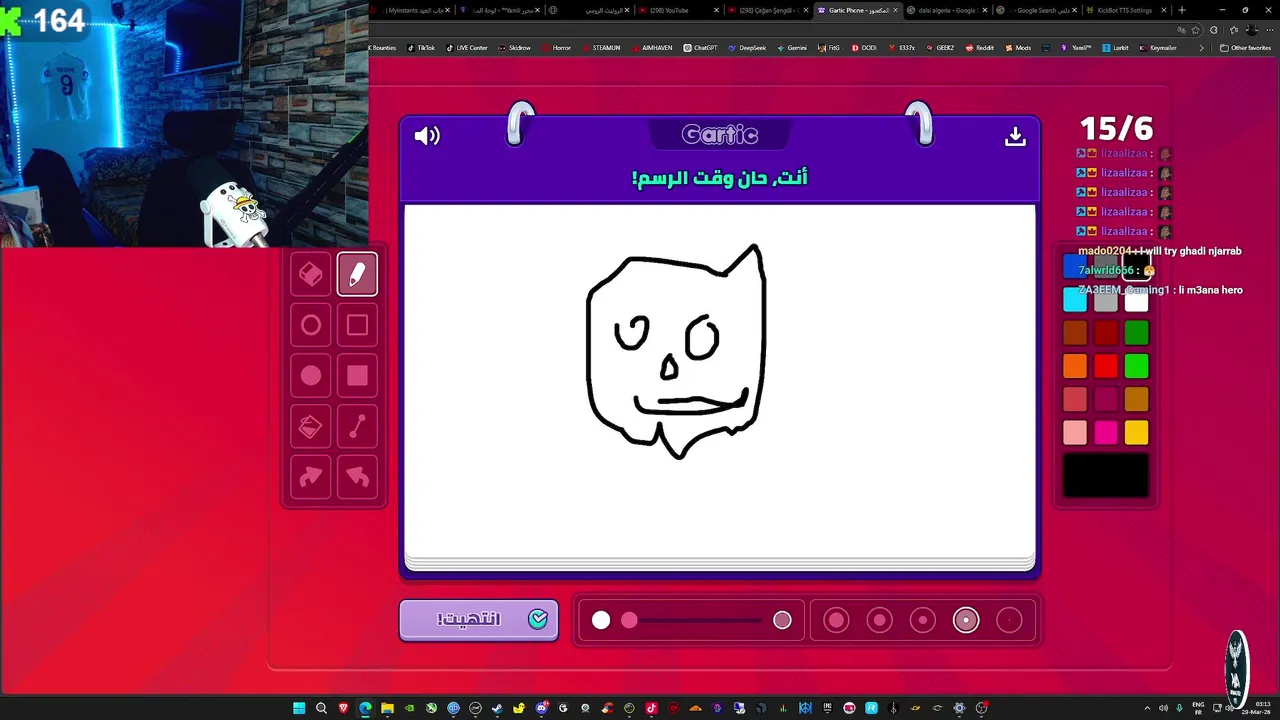Open the Windows Start menu
Image resolution: width=1280 pixels, height=720 pixels.
[x=299, y=708]
